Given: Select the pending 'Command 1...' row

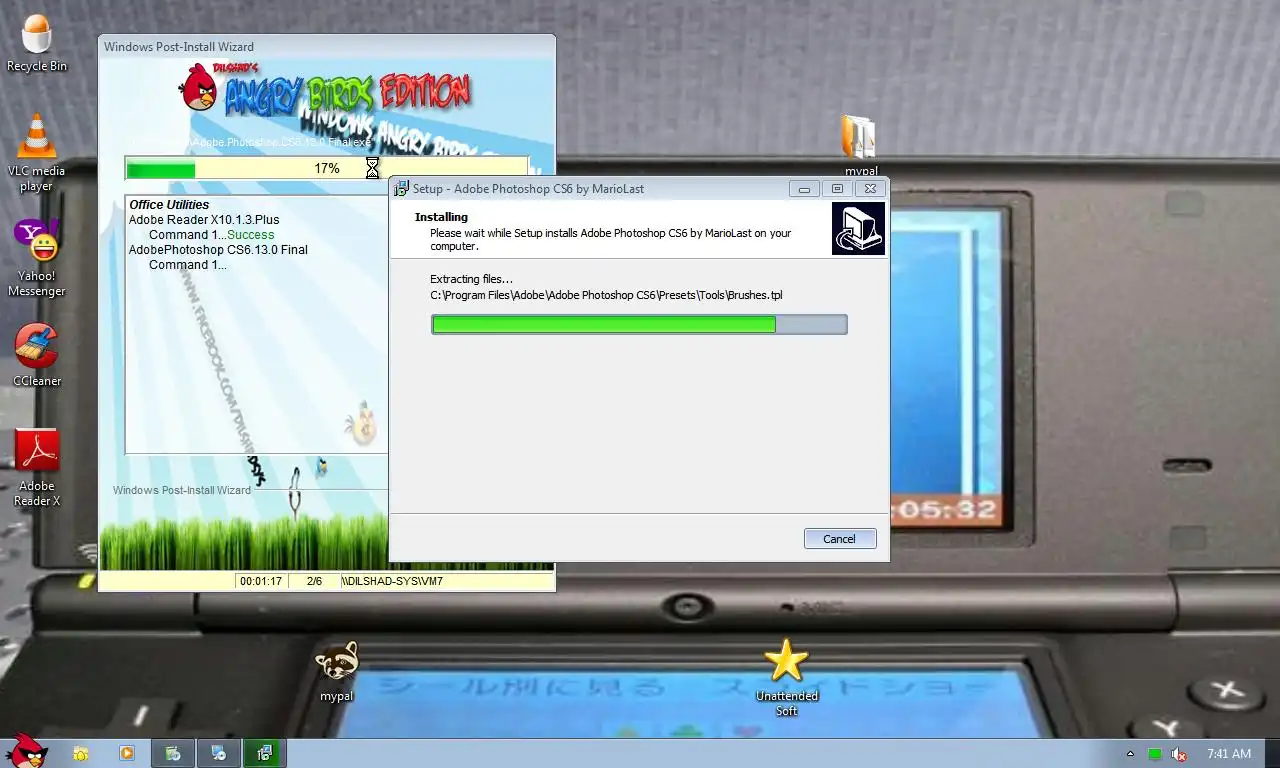Looking at the screenshot, I should (x=188, y=265).
